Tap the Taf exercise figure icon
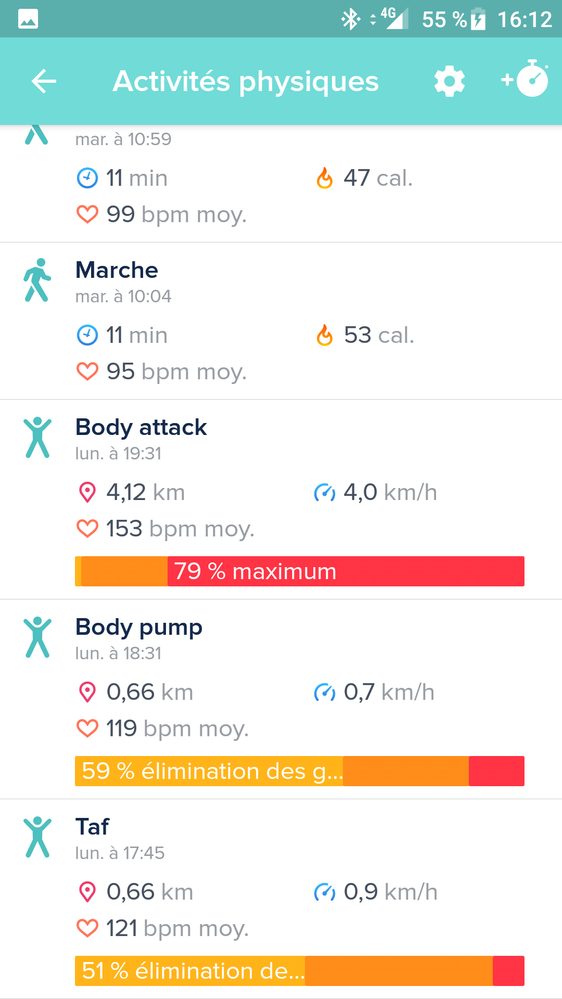This screenshot has height=999, width=562. (x=37, y=837)
